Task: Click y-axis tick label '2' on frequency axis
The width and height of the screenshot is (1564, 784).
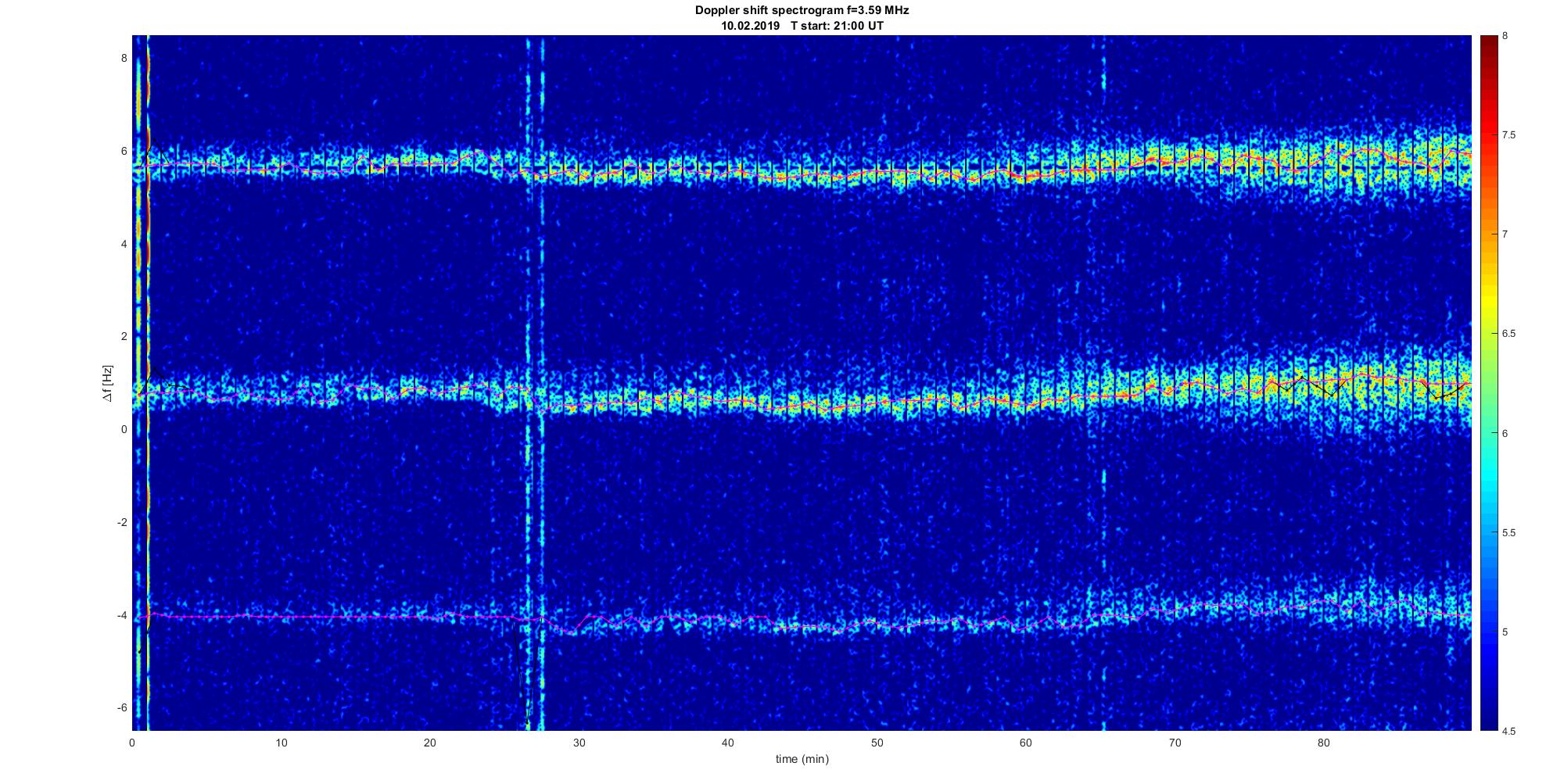Action: tap(124, 336)
